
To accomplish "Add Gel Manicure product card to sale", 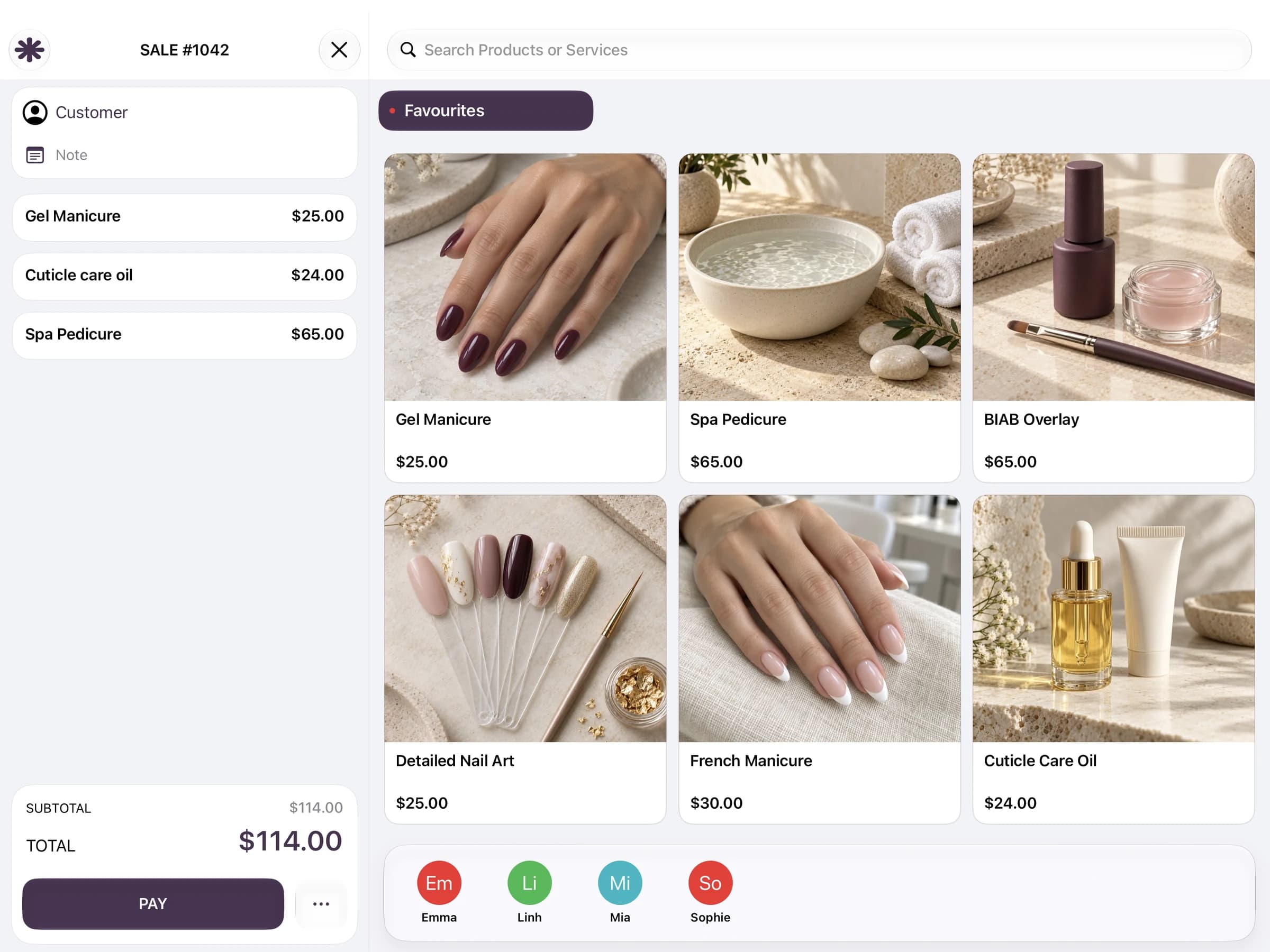I will (525, 318).
